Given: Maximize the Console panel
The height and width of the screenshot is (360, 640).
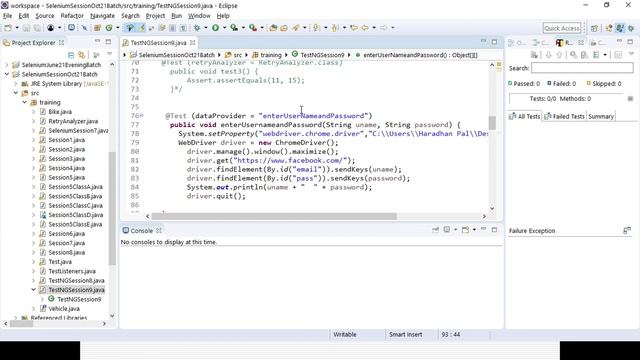Looking at the screenshot, I should point(494,230).
